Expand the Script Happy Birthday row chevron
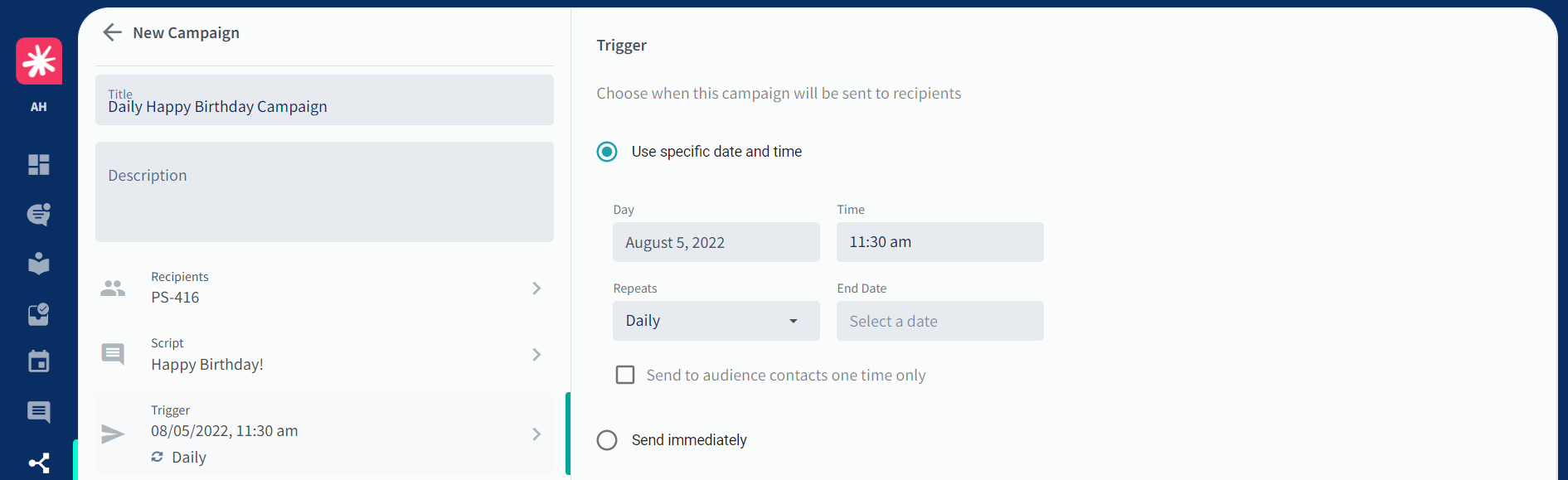 coord(536,355)
